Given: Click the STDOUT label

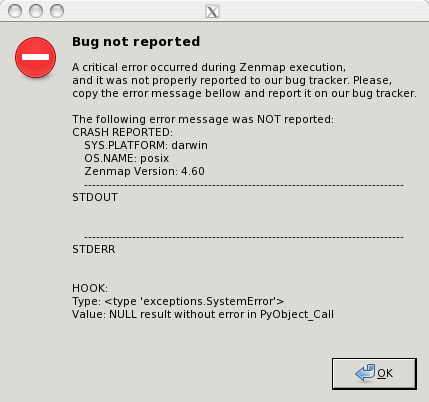Looking at the screenshot, I should pos(95,197).
